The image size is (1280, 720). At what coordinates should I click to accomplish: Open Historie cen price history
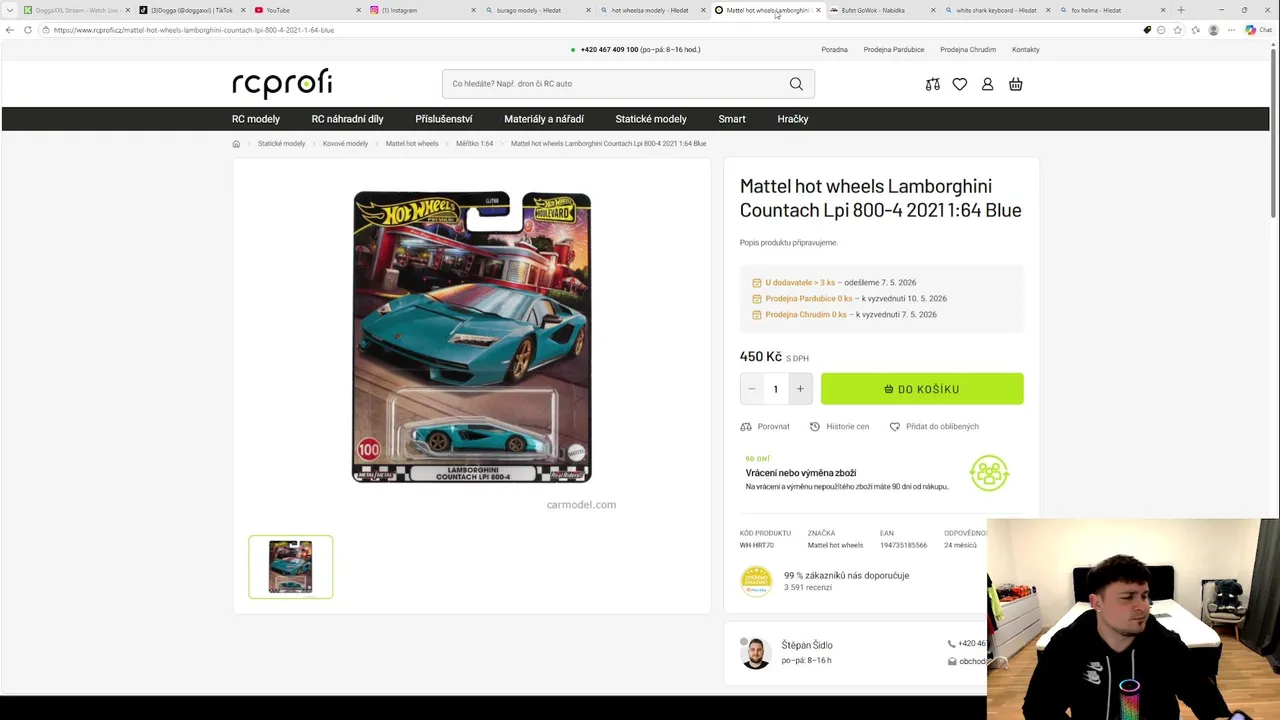click(839, 426)
